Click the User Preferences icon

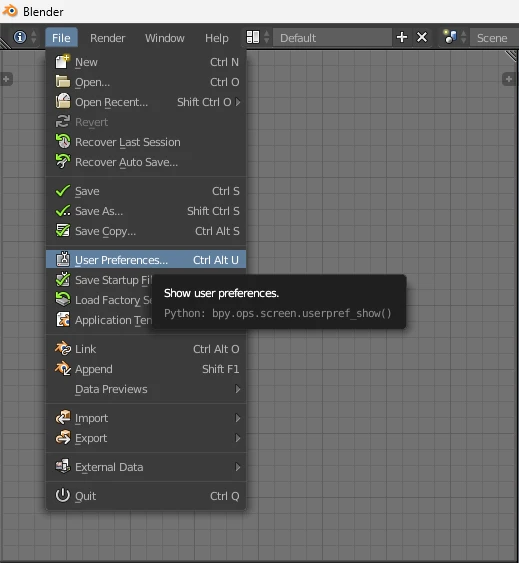click(63, 259)
